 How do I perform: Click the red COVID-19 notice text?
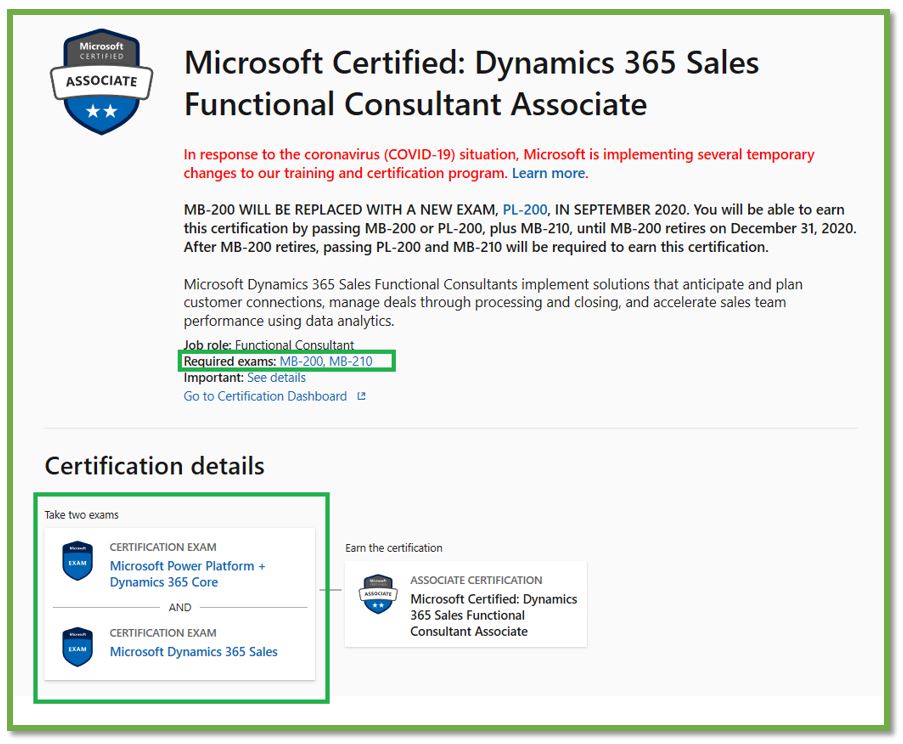[499, 164]
